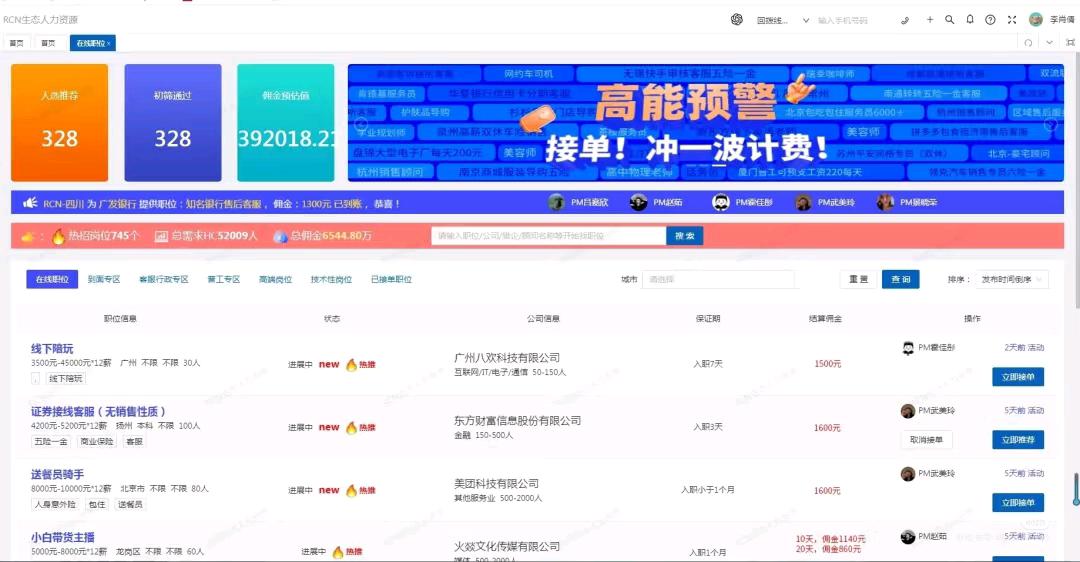Go to previous banner using left arrow
The image size is (1080, 562).
(361, 124)
